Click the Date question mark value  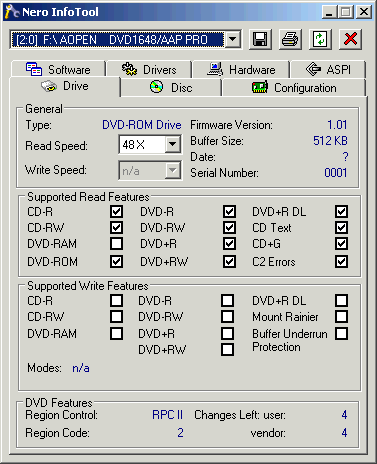345,157
